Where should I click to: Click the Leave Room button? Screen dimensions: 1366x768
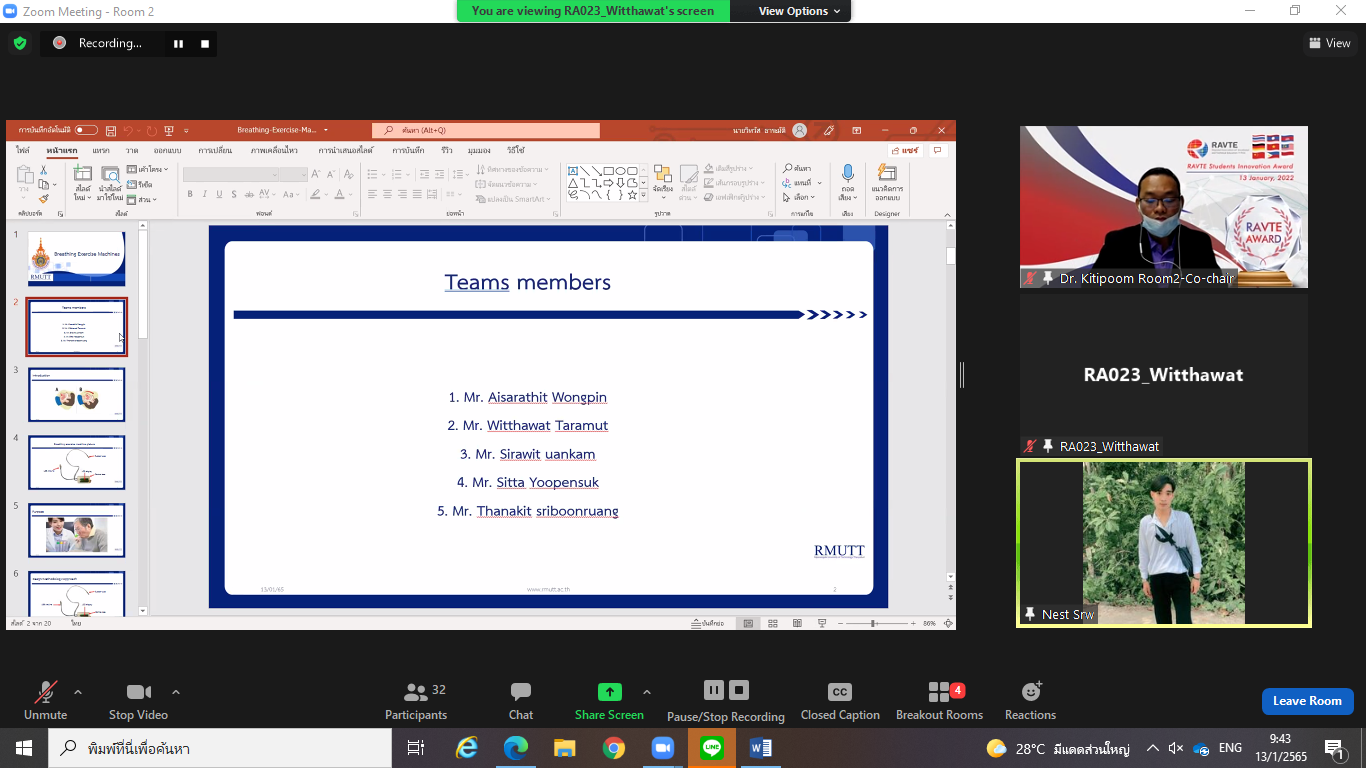pos(1307,701)
